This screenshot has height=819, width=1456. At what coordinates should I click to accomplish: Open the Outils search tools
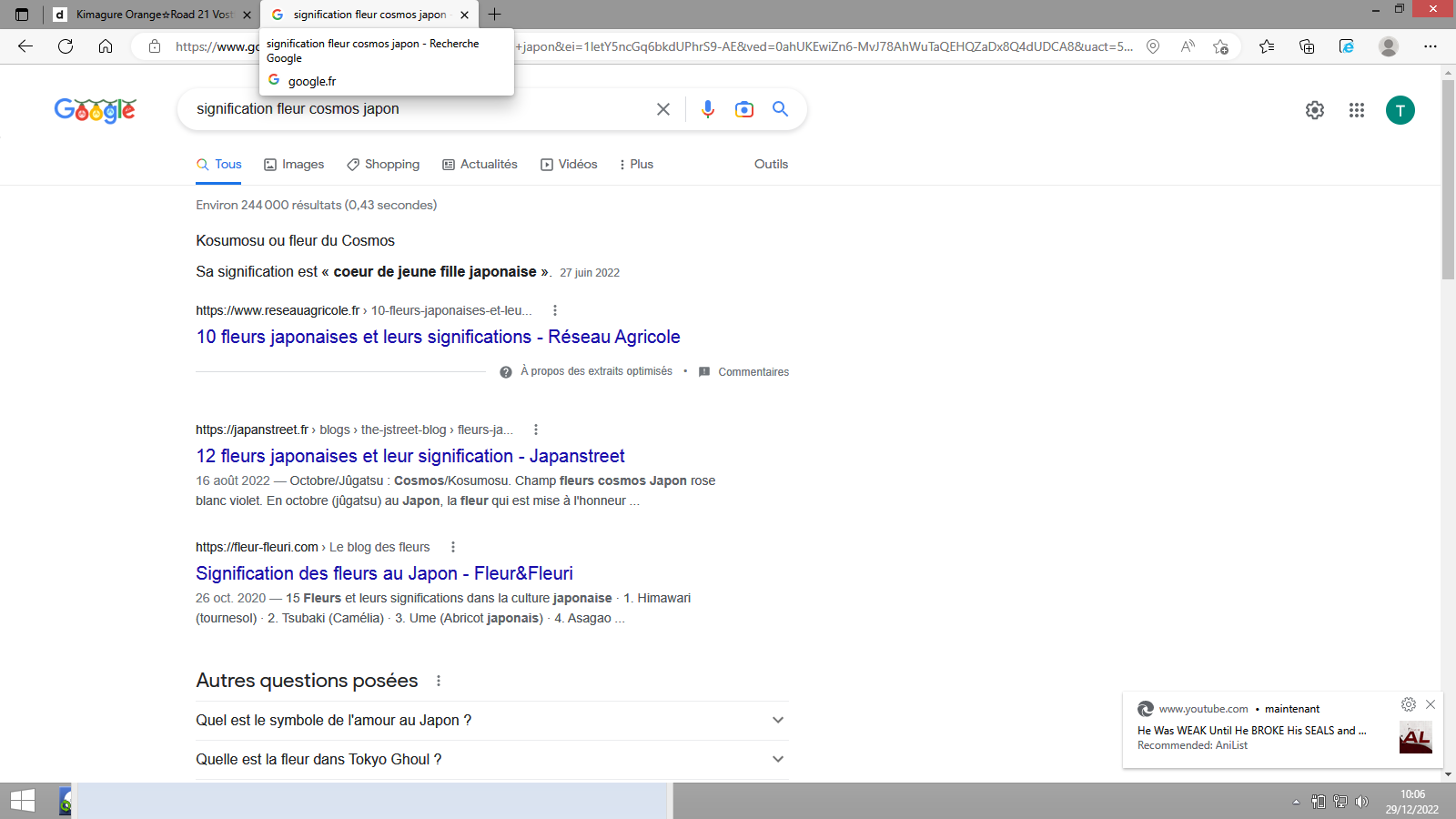coord(771,165)
